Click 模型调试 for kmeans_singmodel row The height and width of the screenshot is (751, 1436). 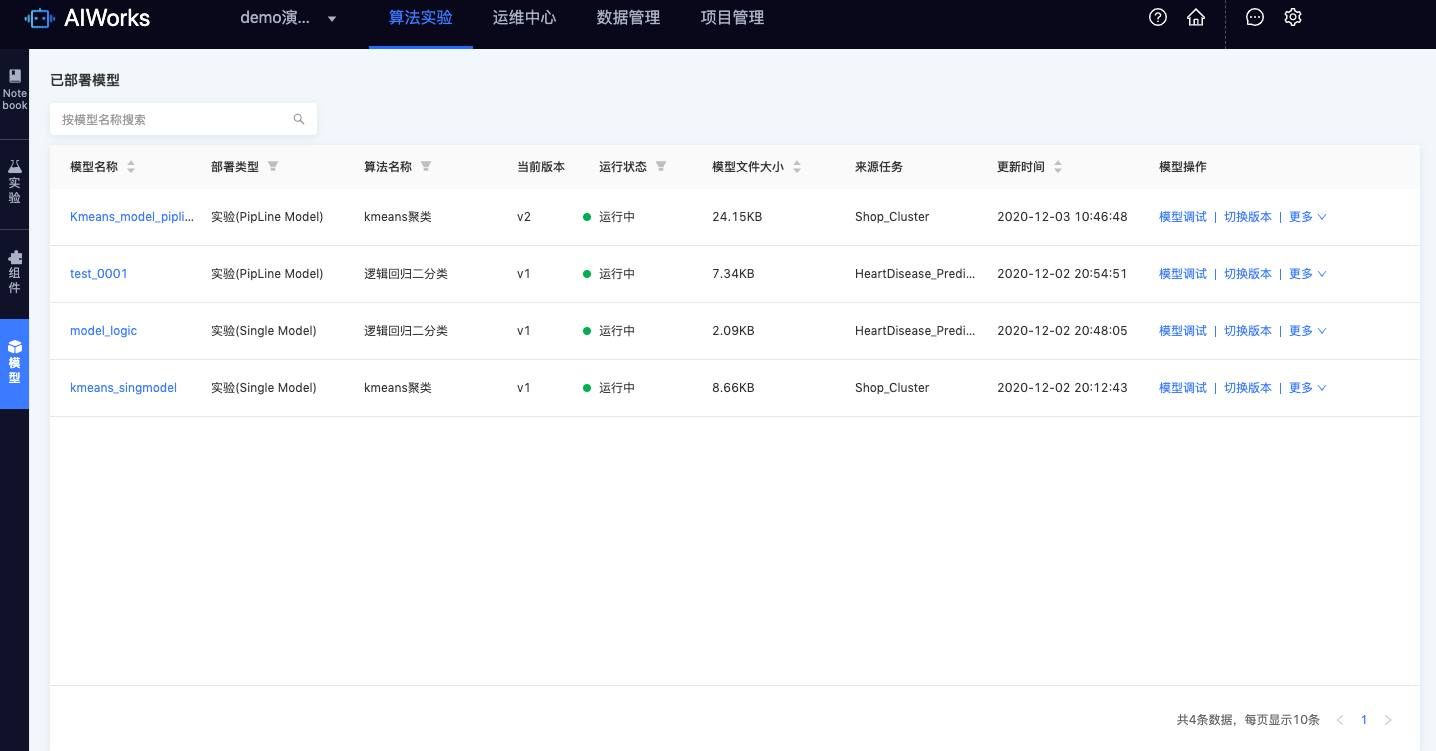tap(1183, 388)
